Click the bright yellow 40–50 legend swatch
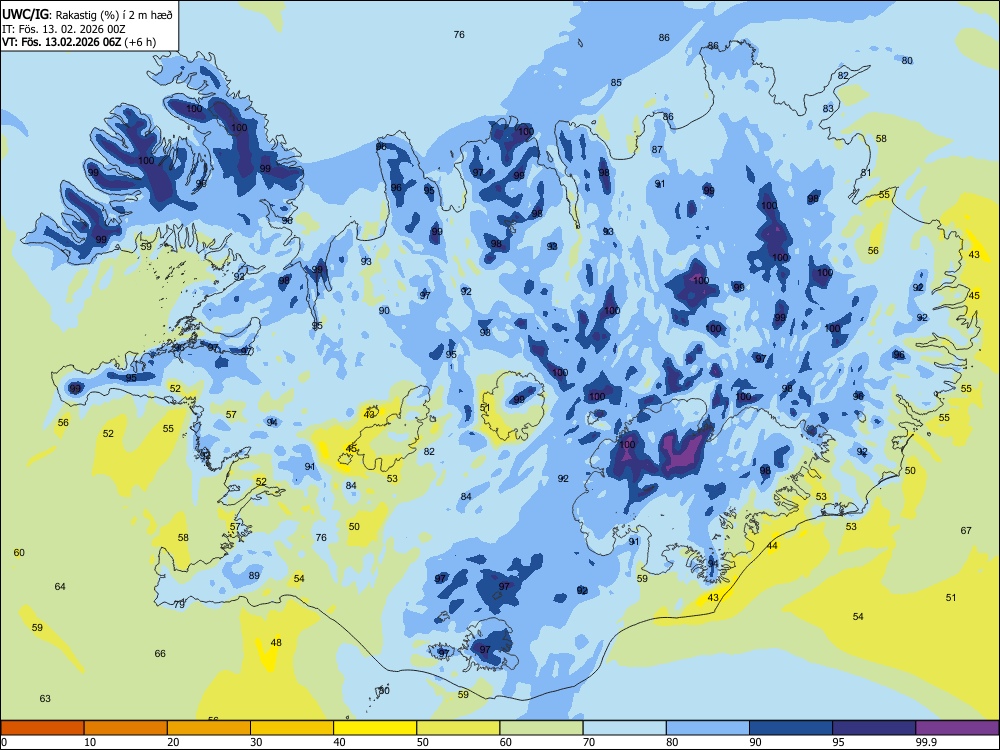 [375, 728]
